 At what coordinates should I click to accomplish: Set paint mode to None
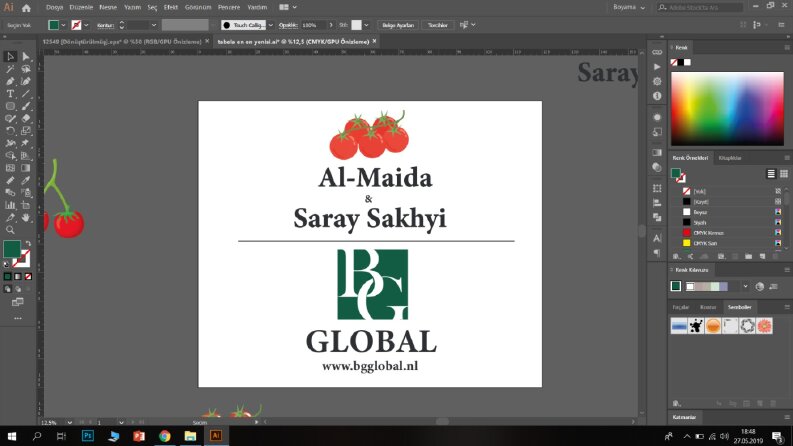(28, 277)
